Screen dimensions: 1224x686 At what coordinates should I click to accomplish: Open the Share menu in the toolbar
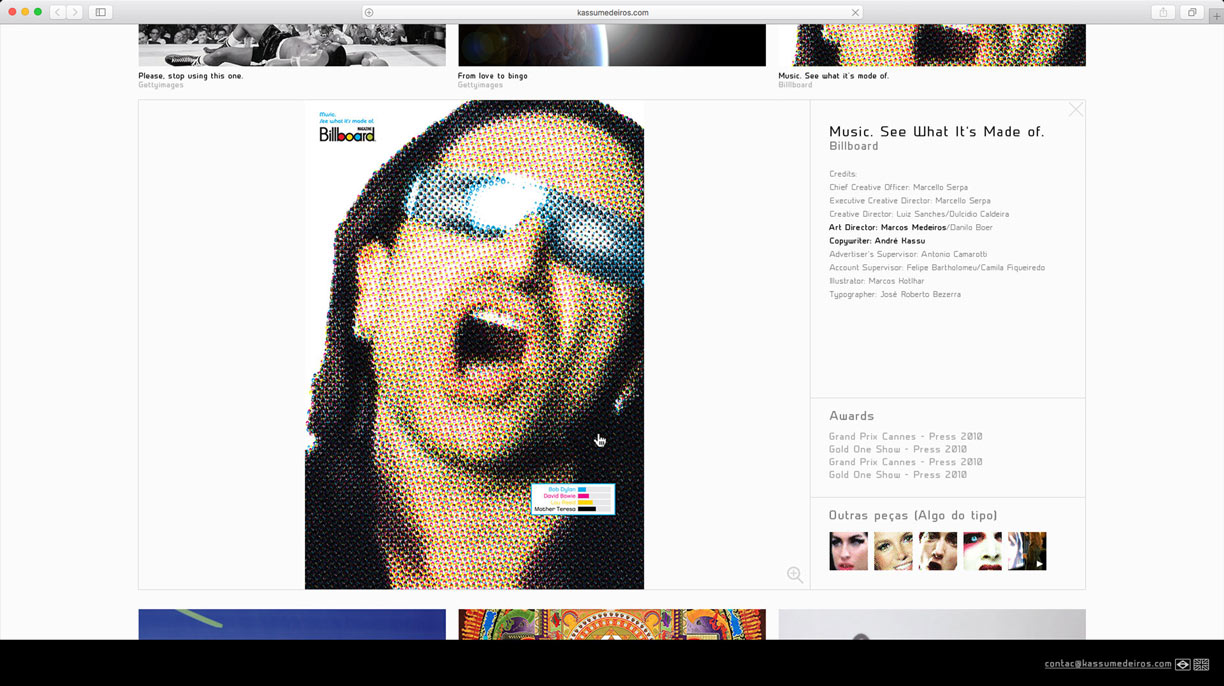pos(1163,12)
